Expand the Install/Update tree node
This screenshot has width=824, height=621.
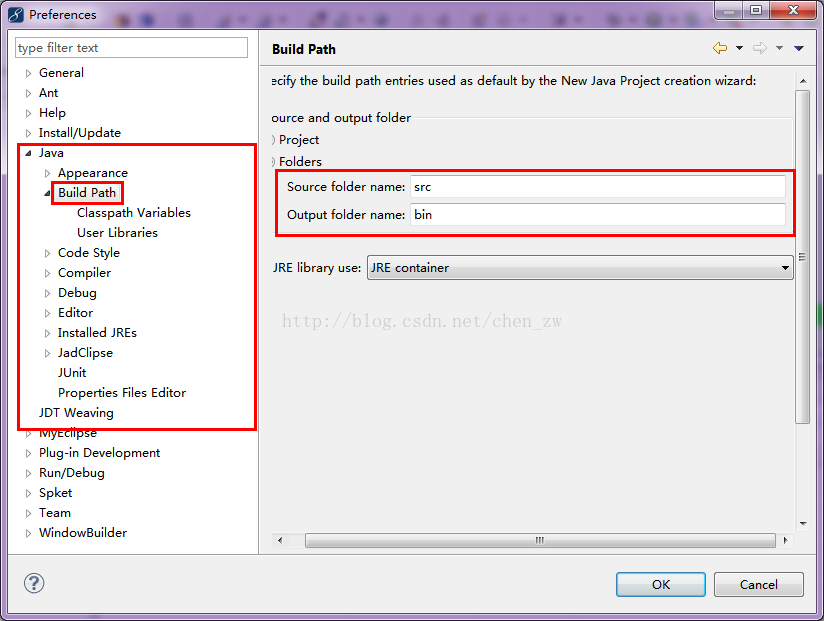28,133
